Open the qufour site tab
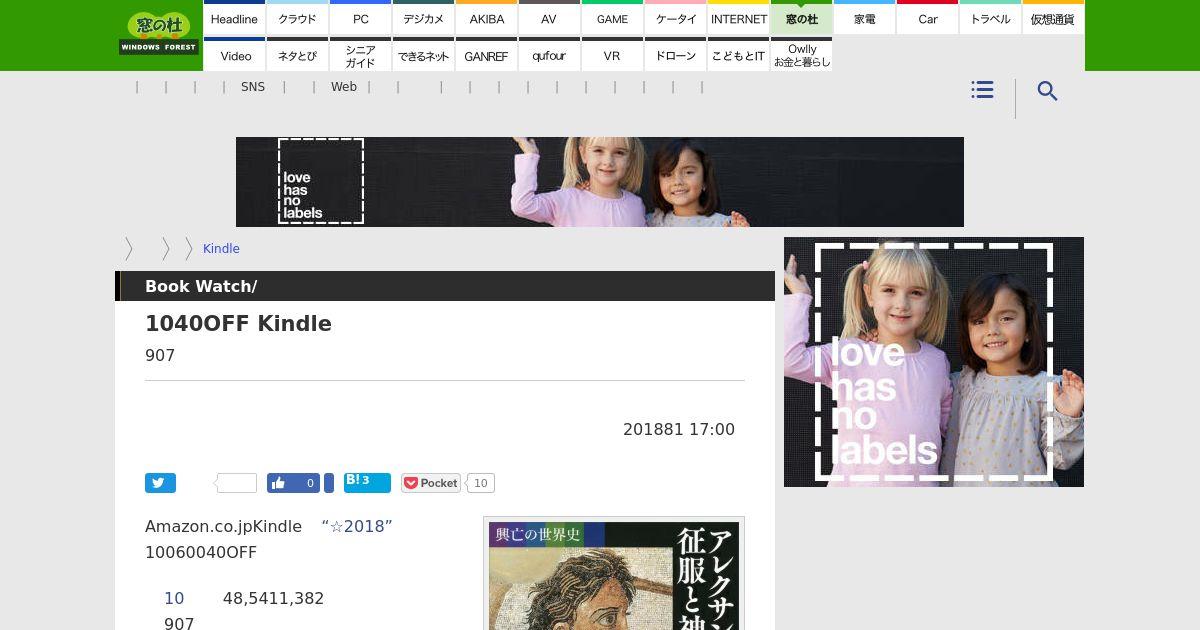 (x=549, y=56)
